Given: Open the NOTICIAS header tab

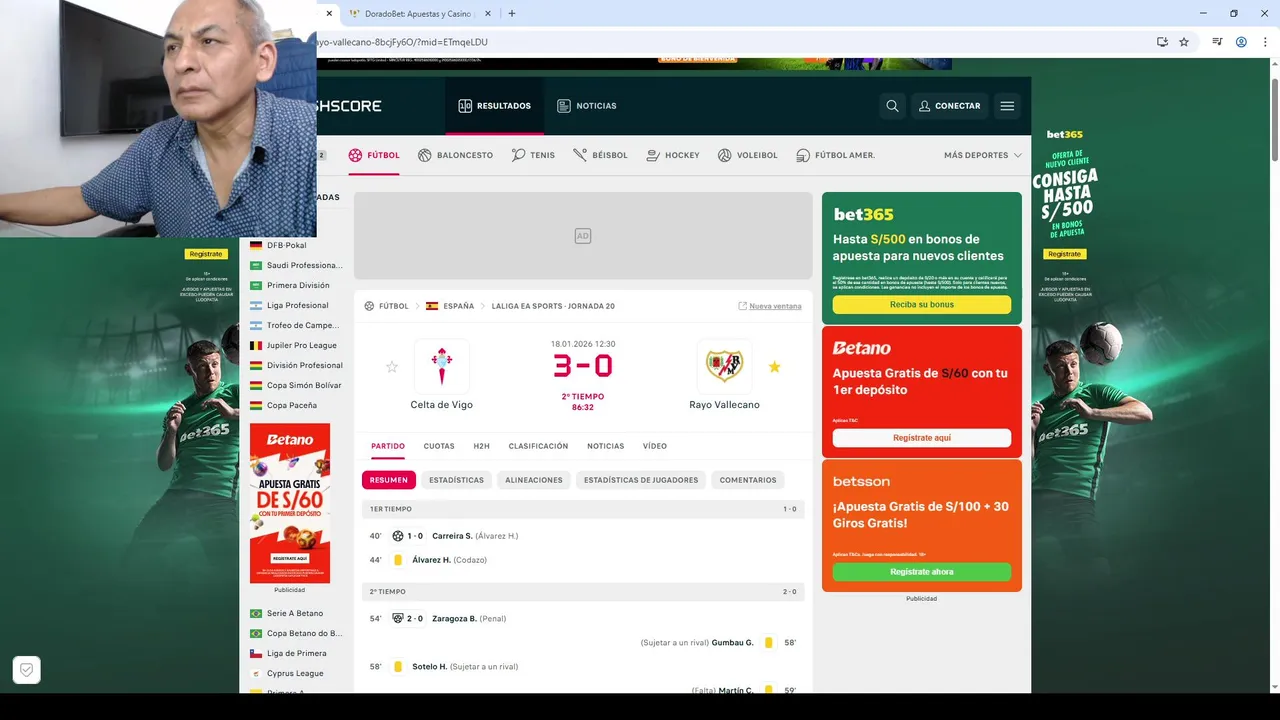Looking at the screenshot, I should click(x=587, y=106).
